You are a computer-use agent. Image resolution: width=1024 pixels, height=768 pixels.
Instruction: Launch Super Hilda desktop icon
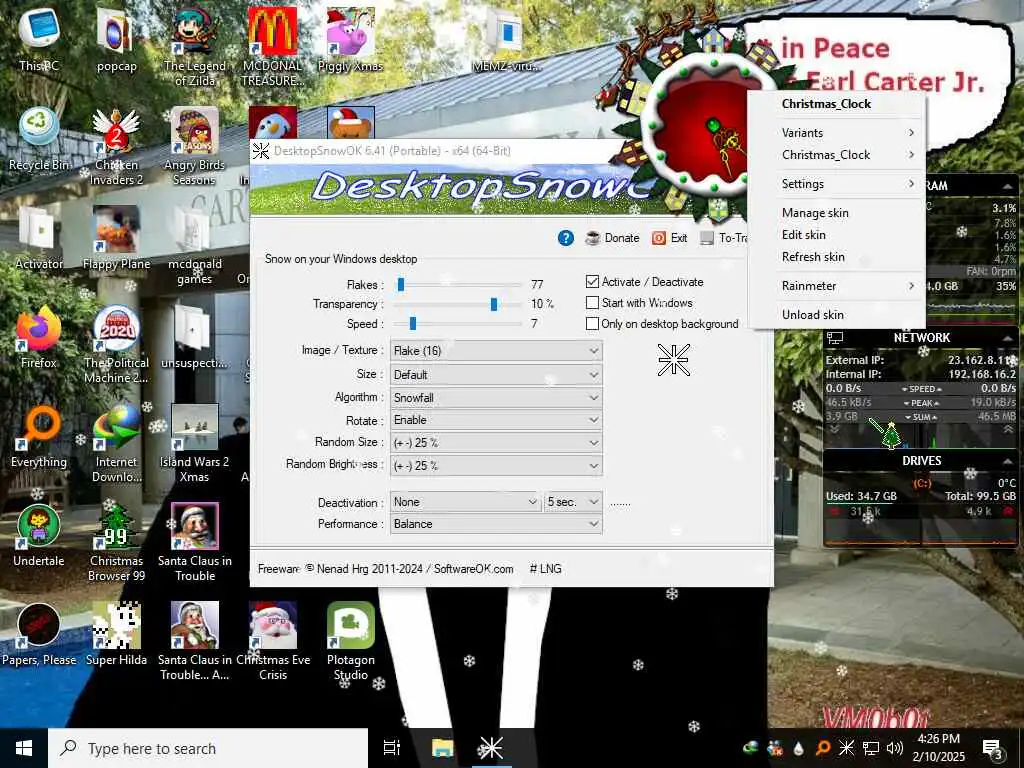click(116, 634)
